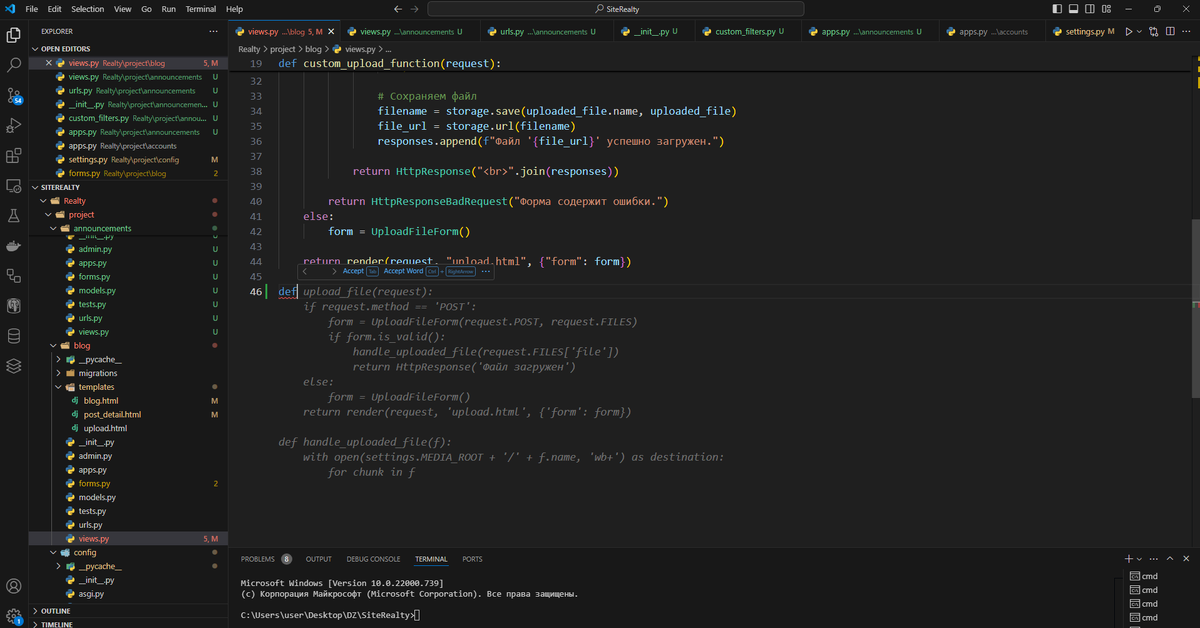Open Explorer Views and More Actions ellipsis
1200x628 pixels.
tap(214, 32)
